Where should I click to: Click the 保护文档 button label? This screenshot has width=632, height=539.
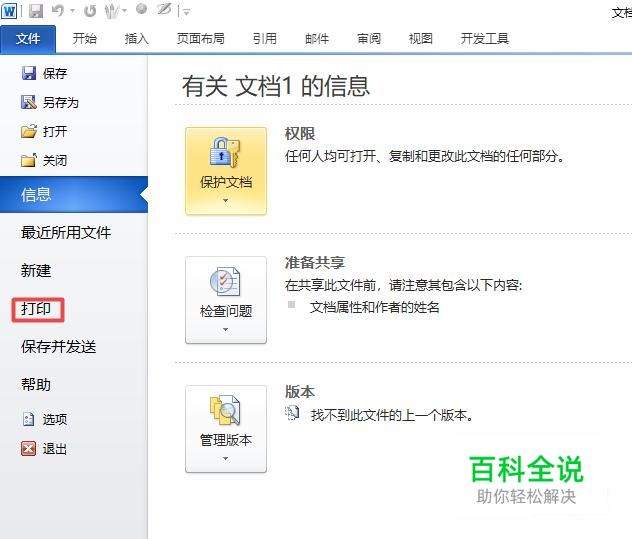[x=226, y=182]
